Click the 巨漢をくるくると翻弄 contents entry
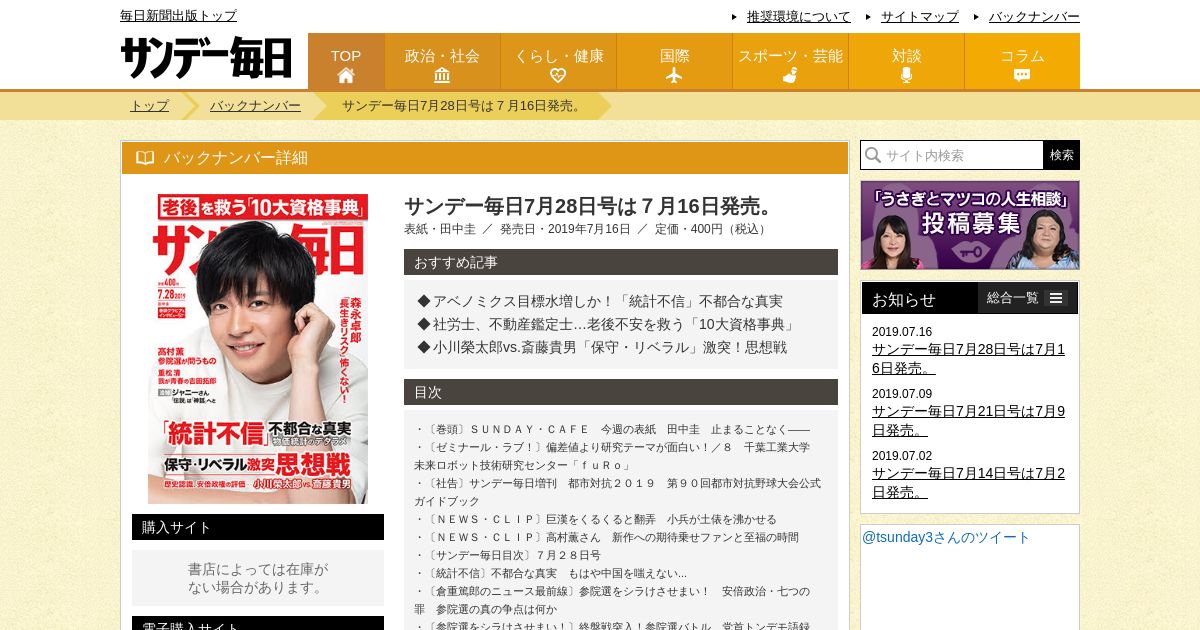Image resolution: width=1200 pixels, height=630 pixels. point(596,519)
